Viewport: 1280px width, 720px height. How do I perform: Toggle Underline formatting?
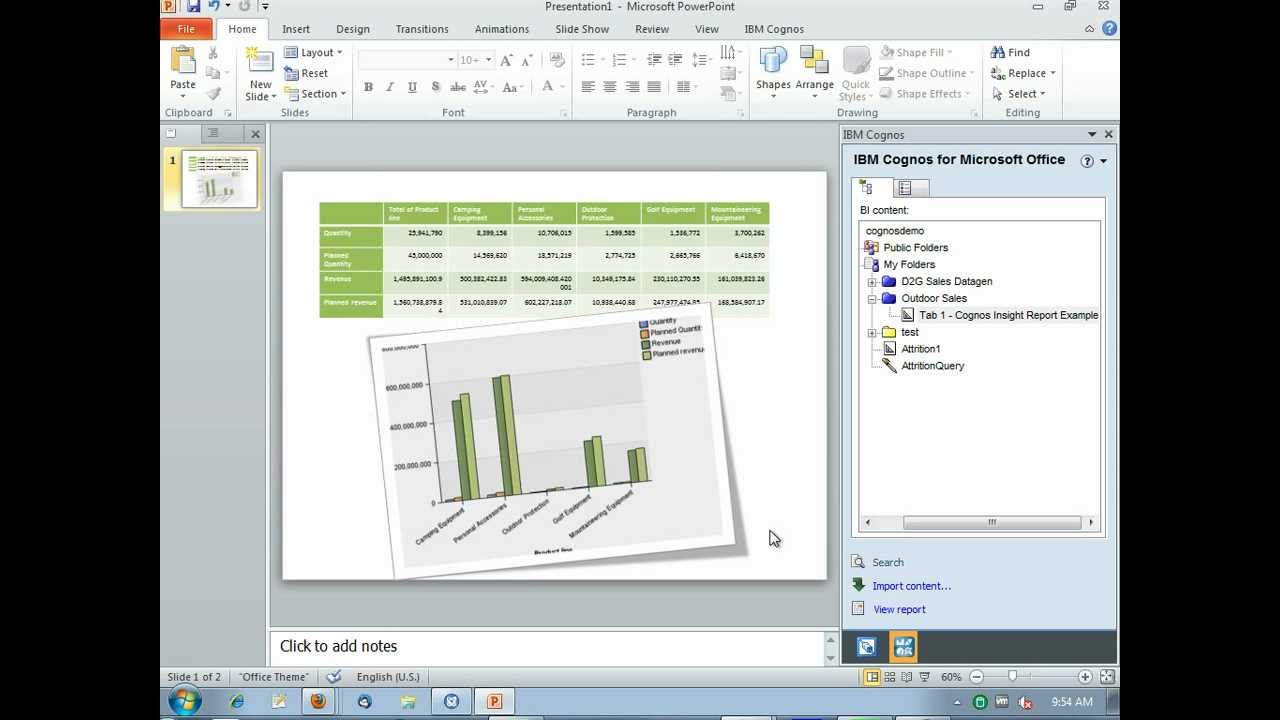click(x=412, y=88)
